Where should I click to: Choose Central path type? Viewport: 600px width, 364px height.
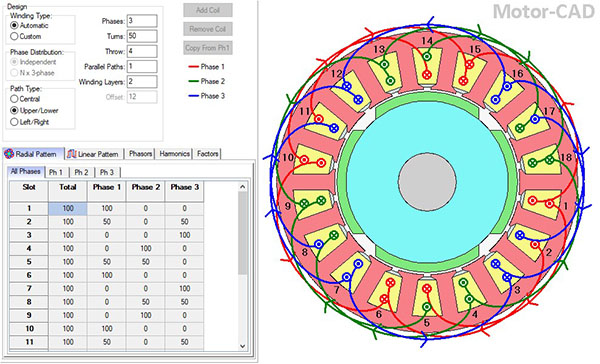coord(14,99)
